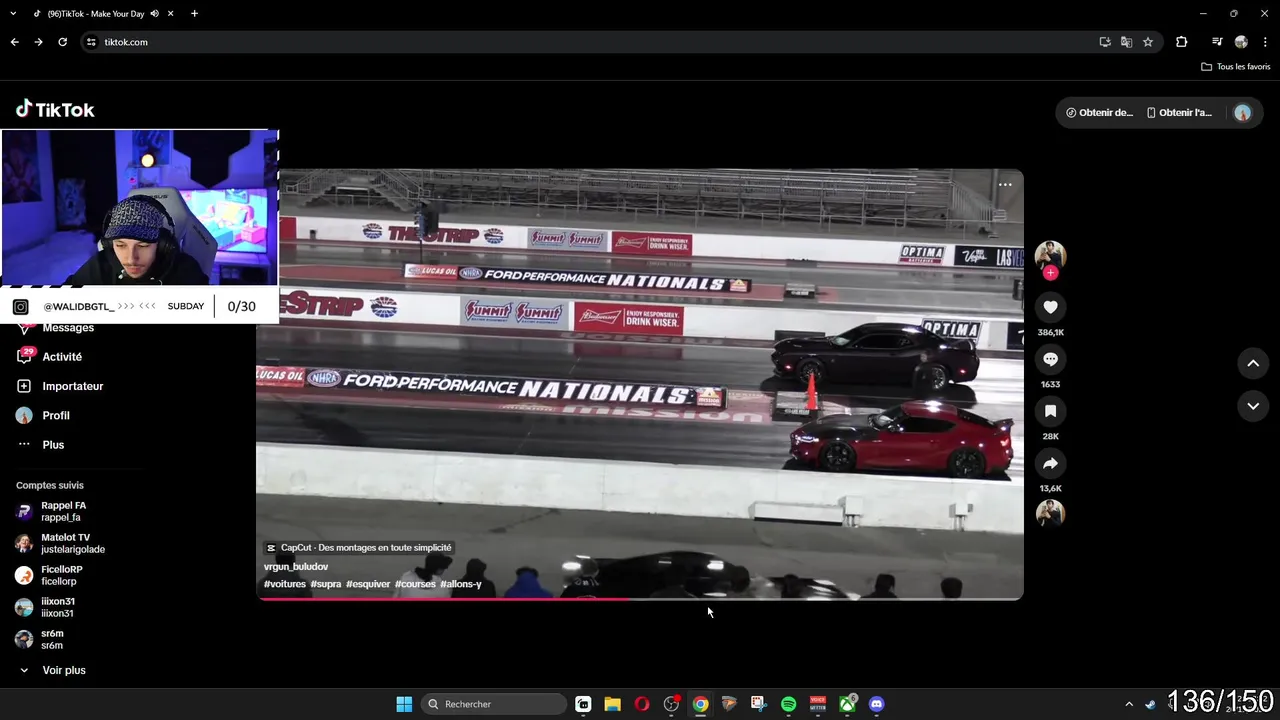This screenshot has height=720, width=1280.
Task: Mute the TikTok tab audio
Action: coord(154,14)
